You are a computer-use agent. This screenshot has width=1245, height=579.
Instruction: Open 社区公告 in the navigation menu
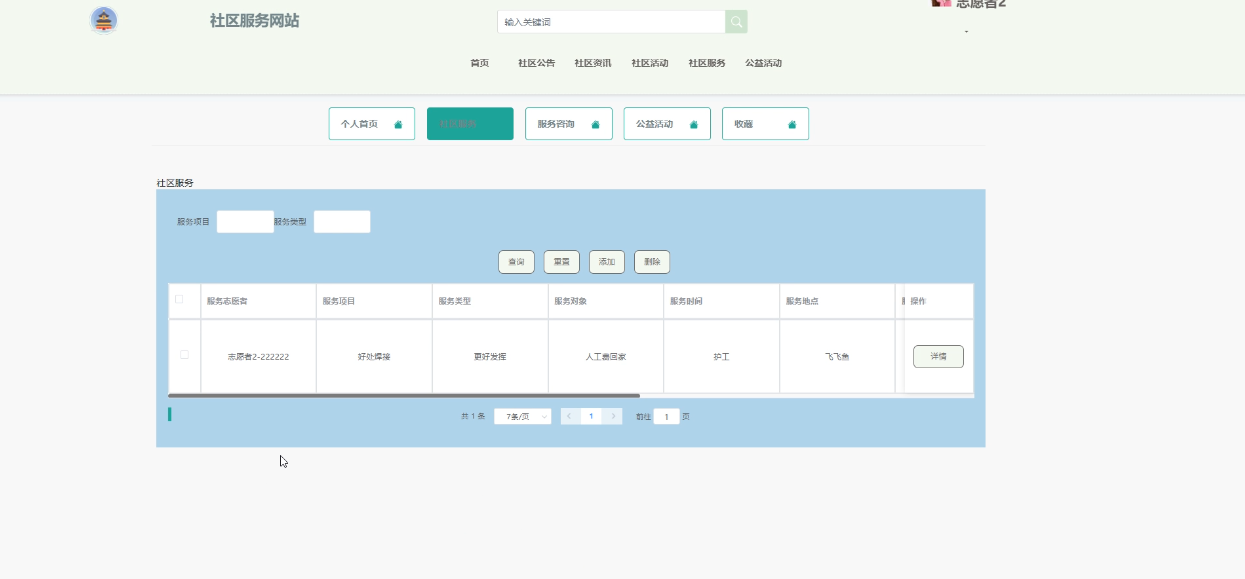537,63
